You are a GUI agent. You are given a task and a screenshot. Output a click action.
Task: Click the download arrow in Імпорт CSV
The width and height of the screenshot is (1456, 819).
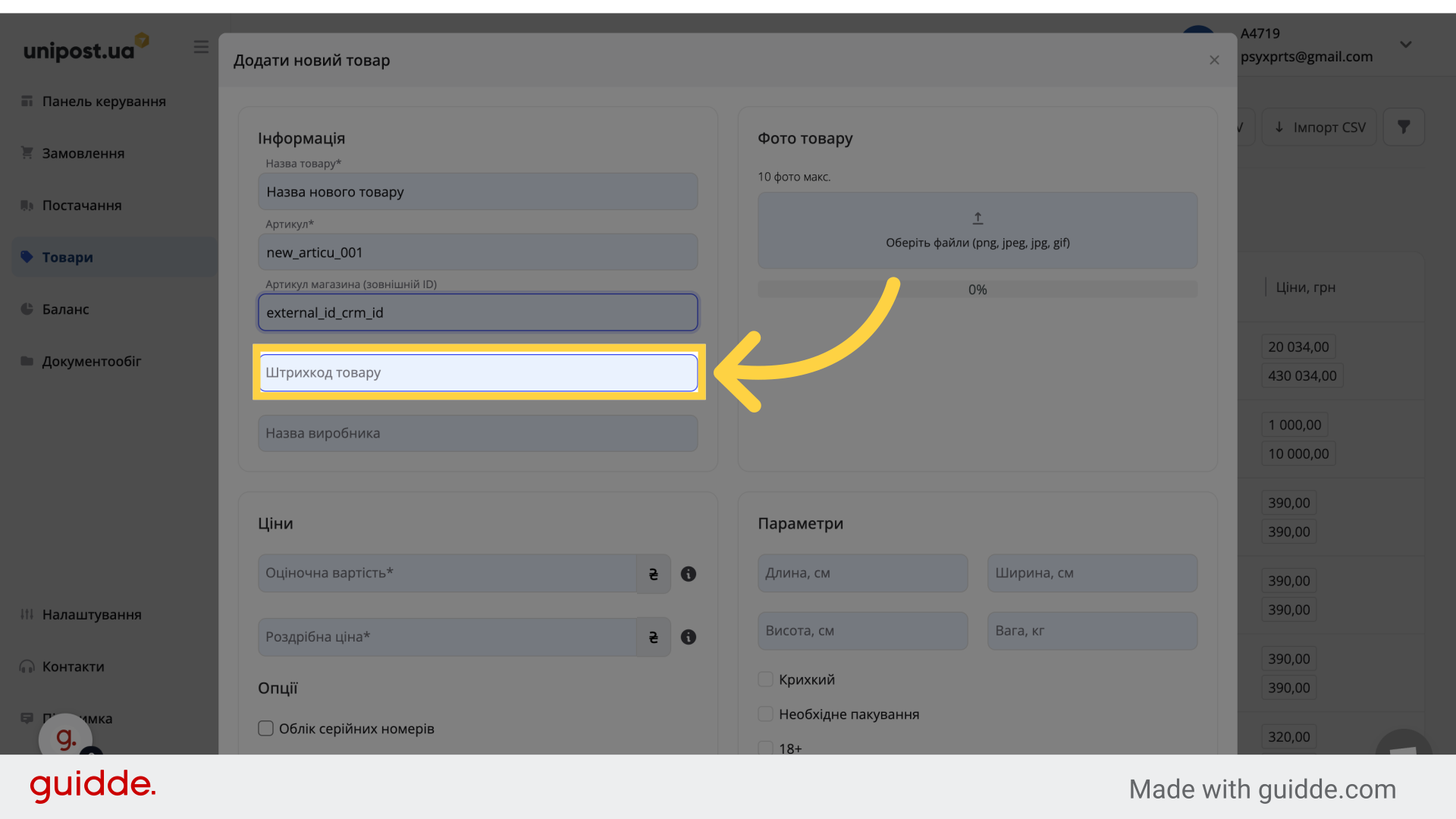(x=1279, y=127)
